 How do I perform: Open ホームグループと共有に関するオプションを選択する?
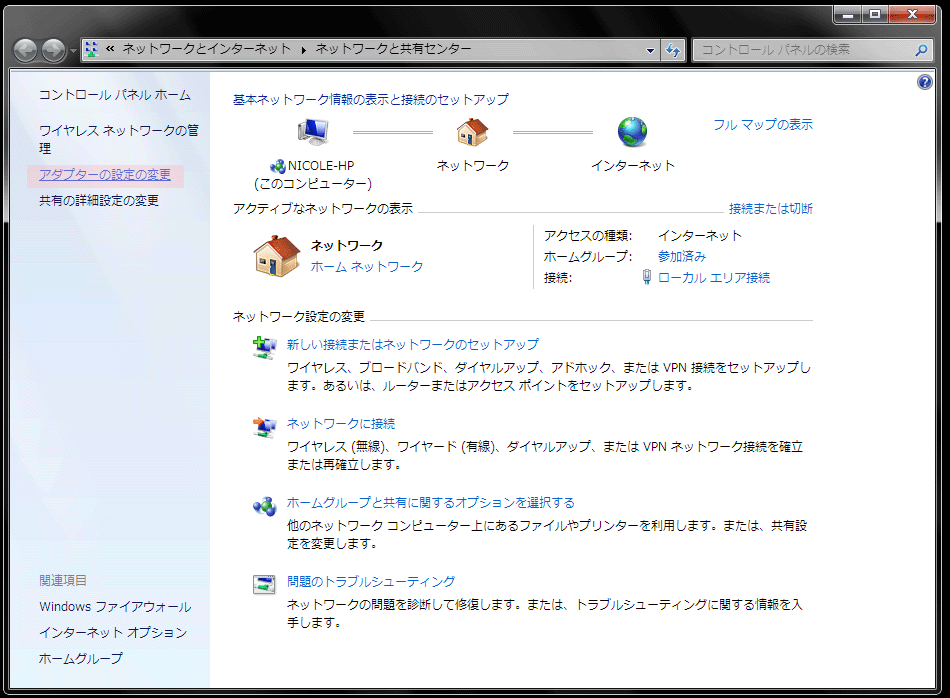coord(431,502)
